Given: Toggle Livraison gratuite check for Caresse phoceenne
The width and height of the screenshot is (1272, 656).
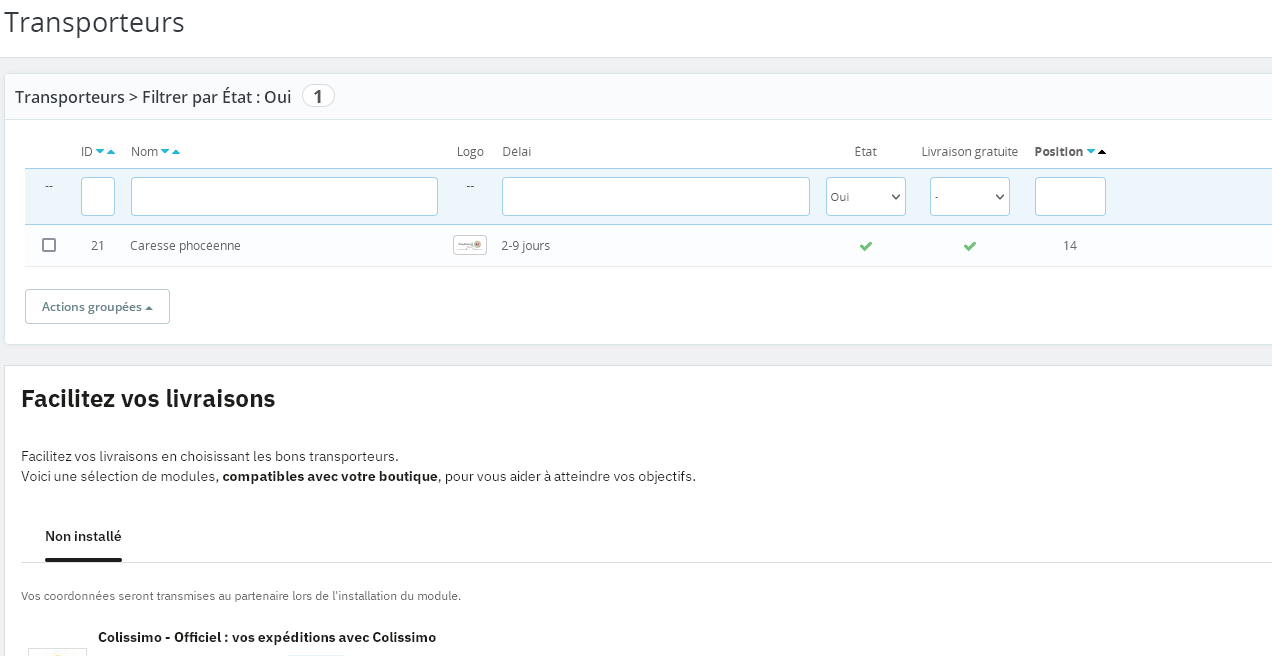Looking at the screenshot, I should tap(970, 246).
